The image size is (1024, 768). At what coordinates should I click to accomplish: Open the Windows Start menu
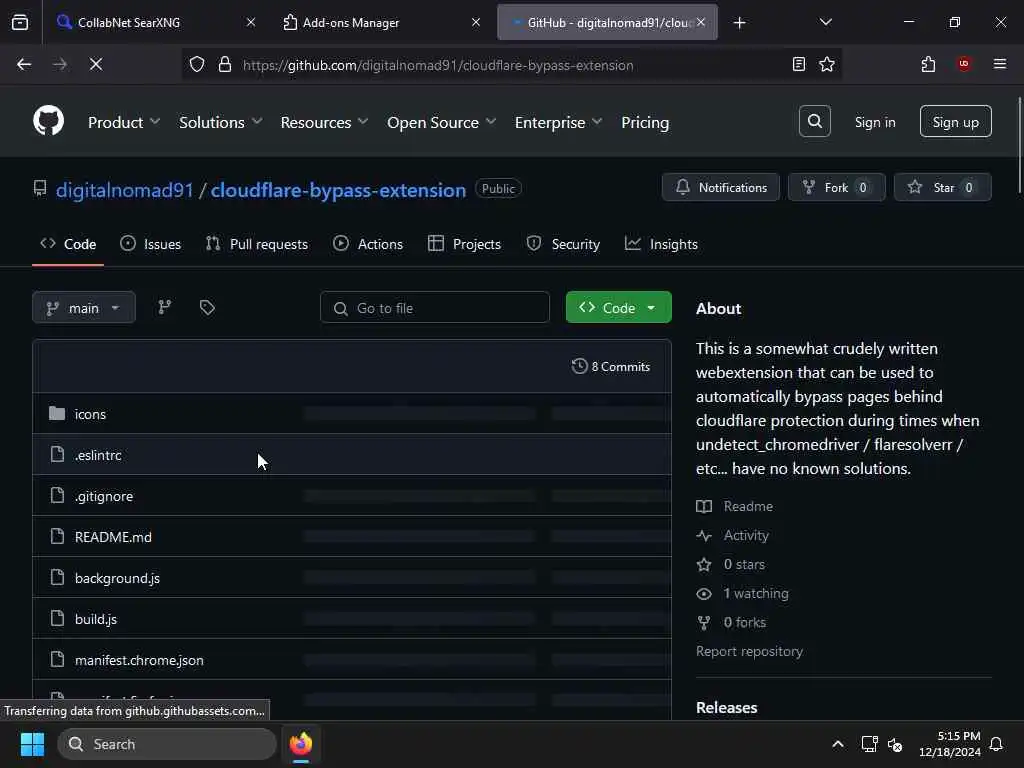(x=32, y=744)
